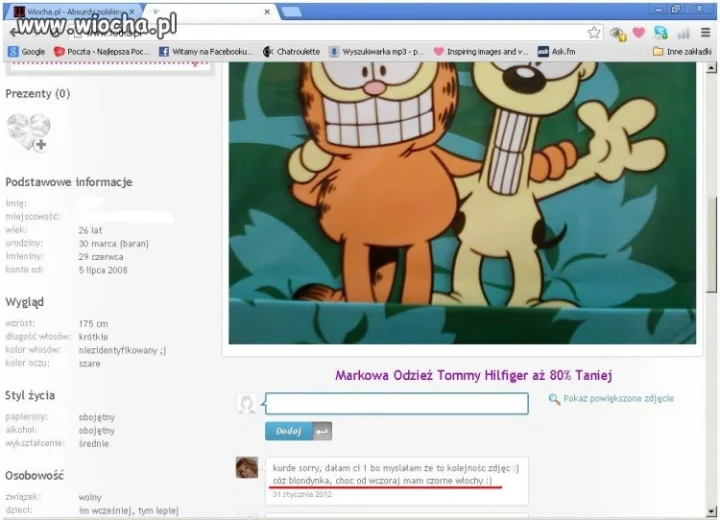
Task: Click the commenter's profile avatar thumbnail
Action: pos(247,468)
